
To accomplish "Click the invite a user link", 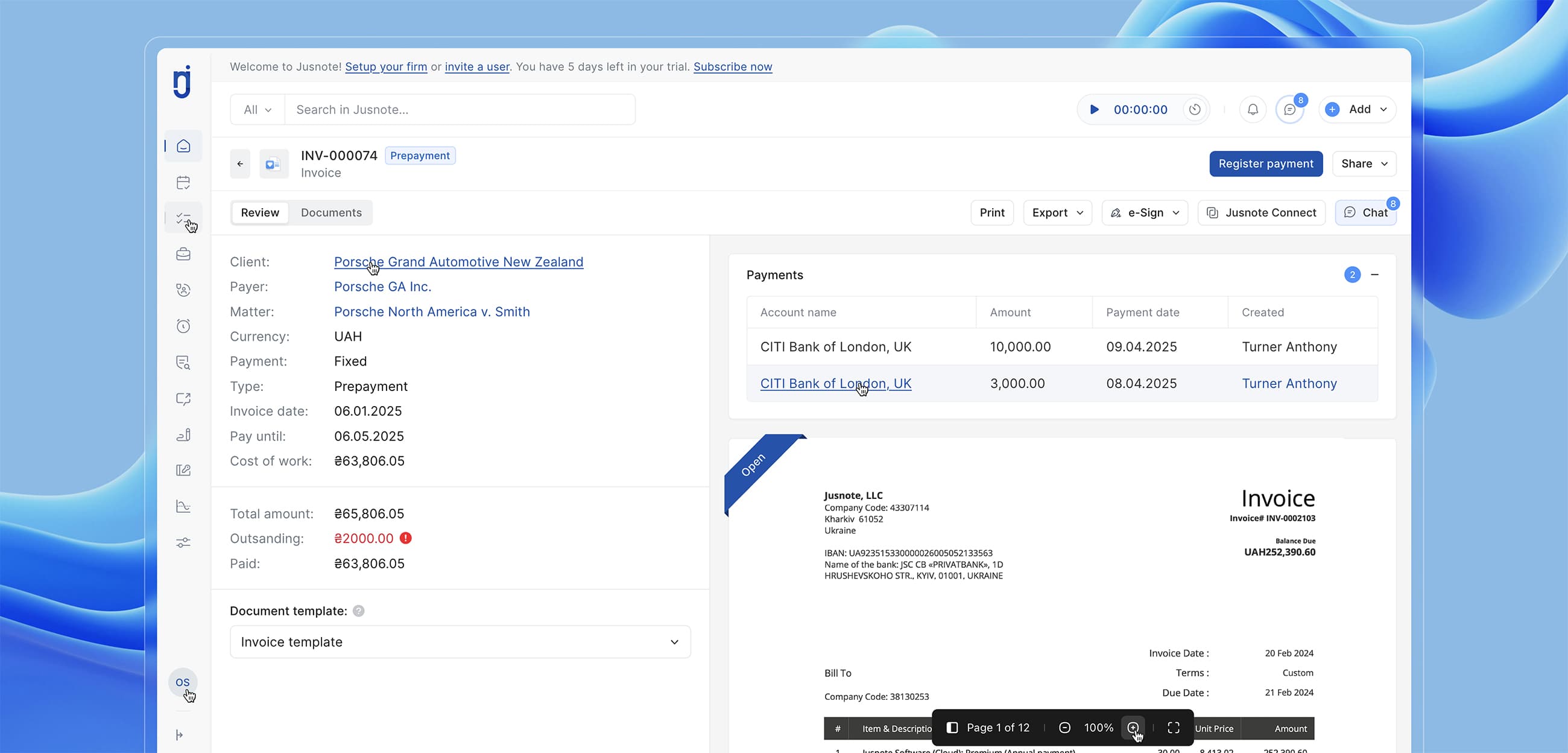I will 476,66.
